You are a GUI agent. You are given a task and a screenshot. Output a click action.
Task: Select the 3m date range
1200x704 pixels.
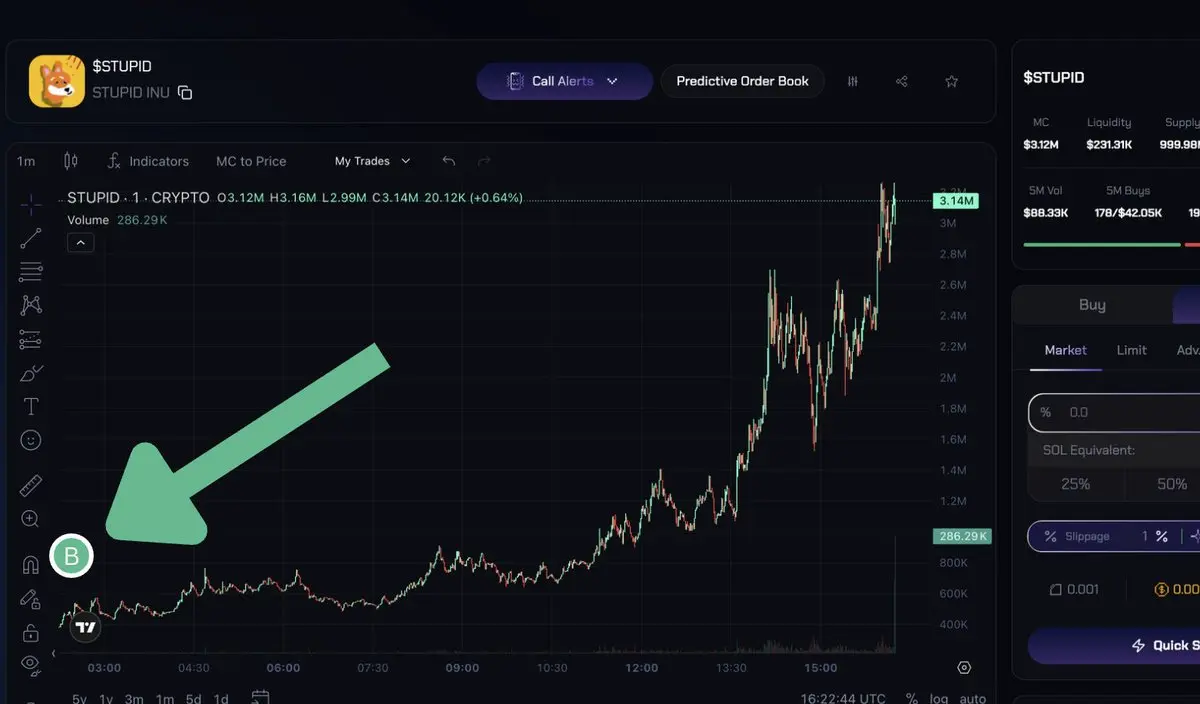(134, 699)
